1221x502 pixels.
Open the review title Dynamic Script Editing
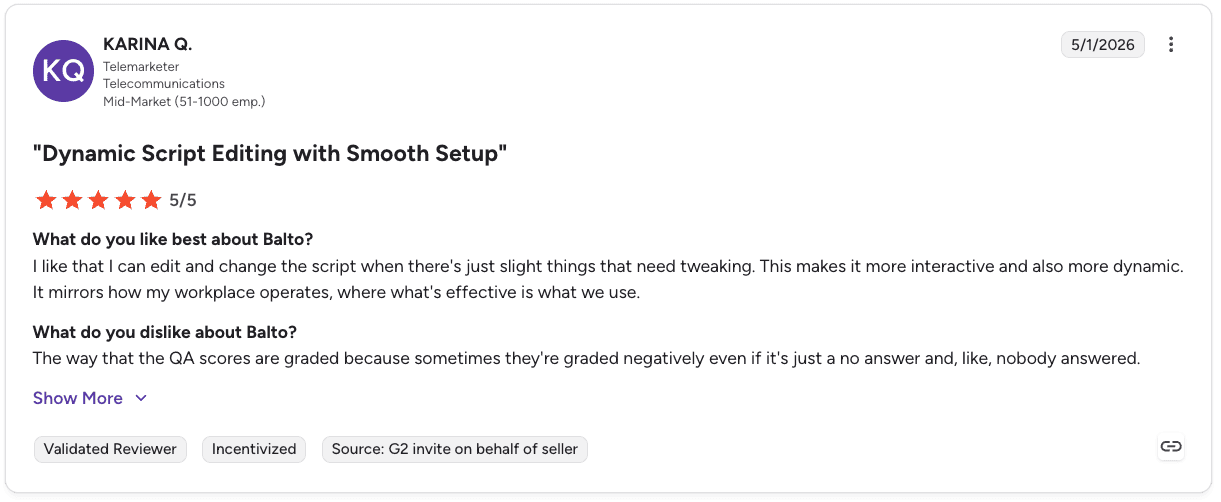click(x=270, y=153)
